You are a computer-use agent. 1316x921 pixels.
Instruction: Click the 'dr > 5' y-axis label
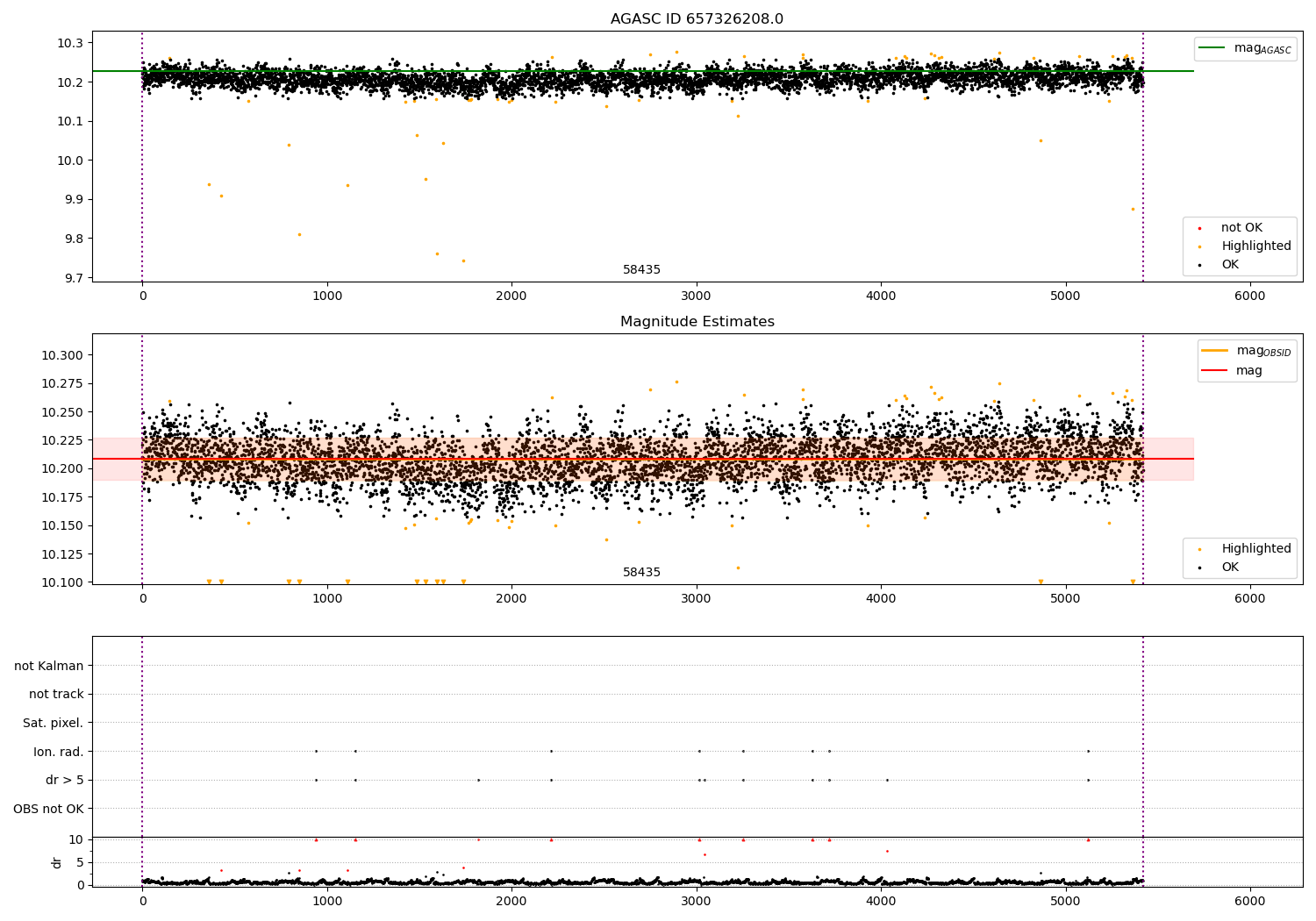(x=65, y=780)
